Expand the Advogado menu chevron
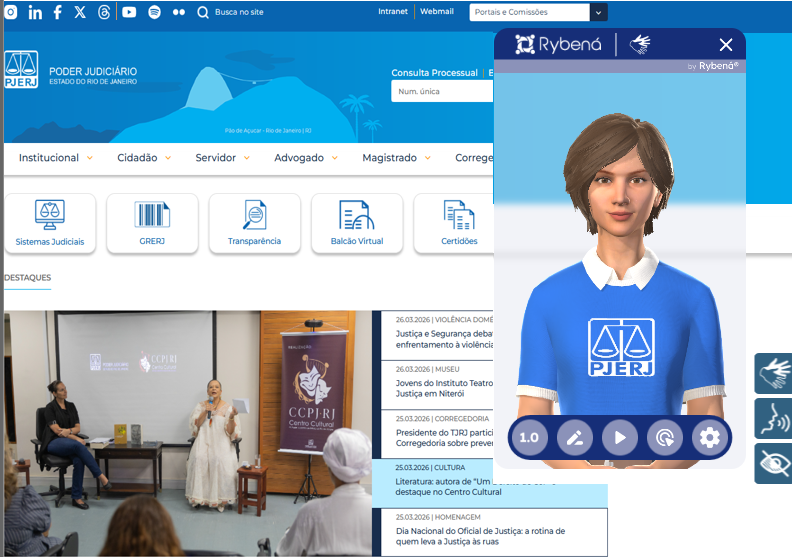 334,158
